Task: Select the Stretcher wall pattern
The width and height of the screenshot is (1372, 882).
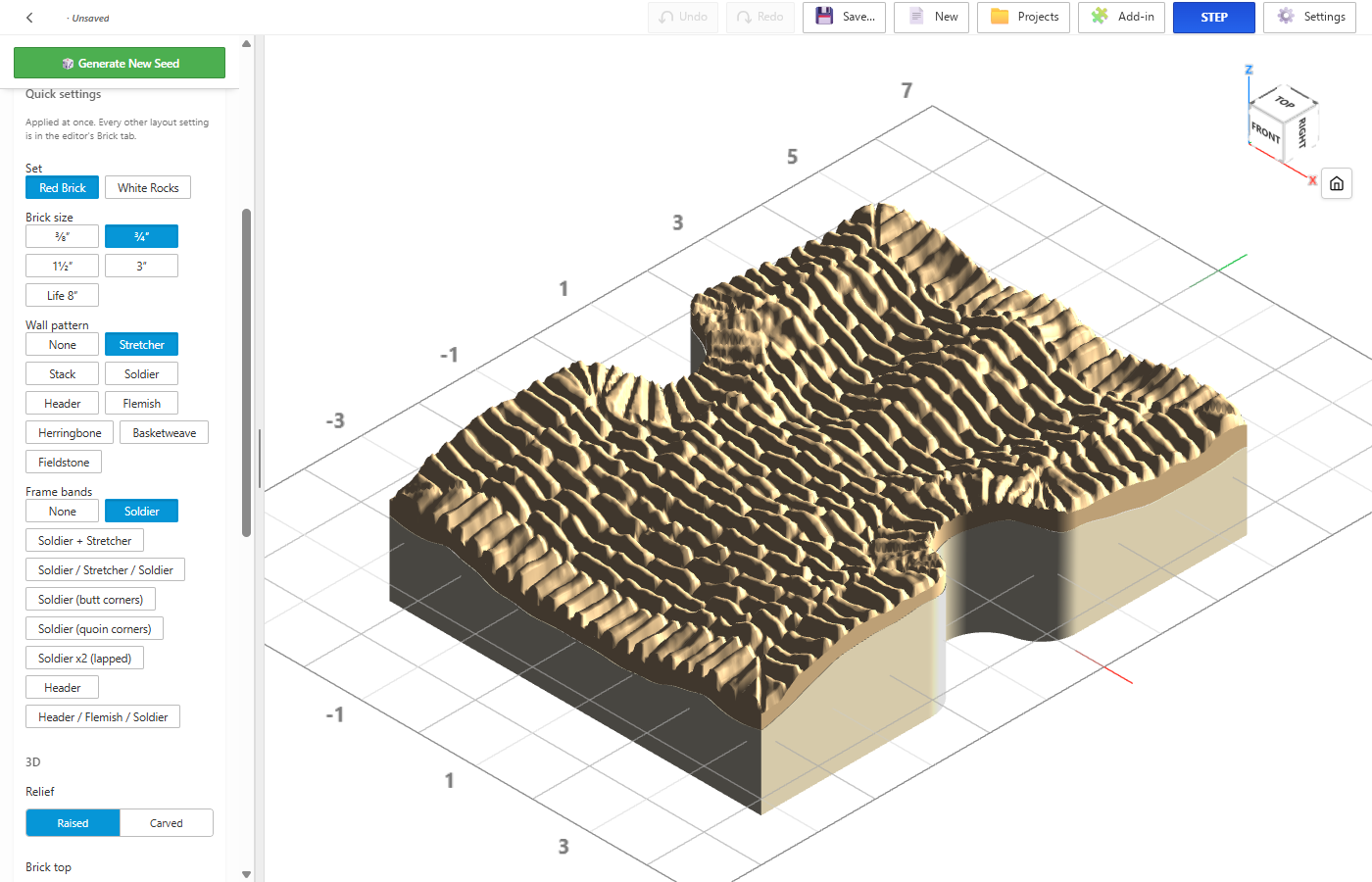Action: pyautogui.click(x=142, y=345)
